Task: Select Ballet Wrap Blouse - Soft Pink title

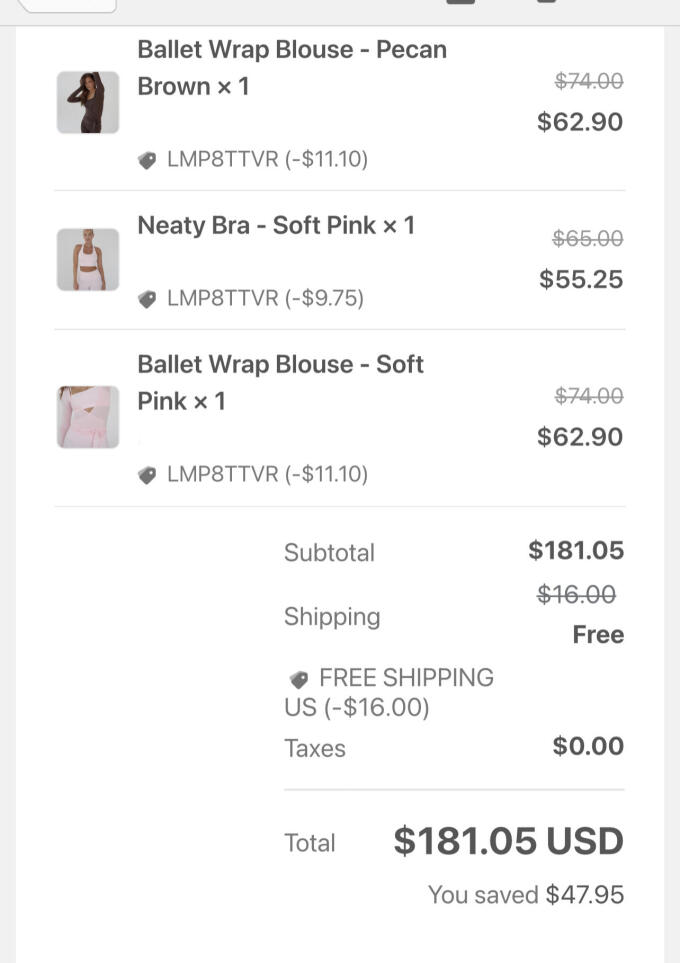Action: (280, 382)
